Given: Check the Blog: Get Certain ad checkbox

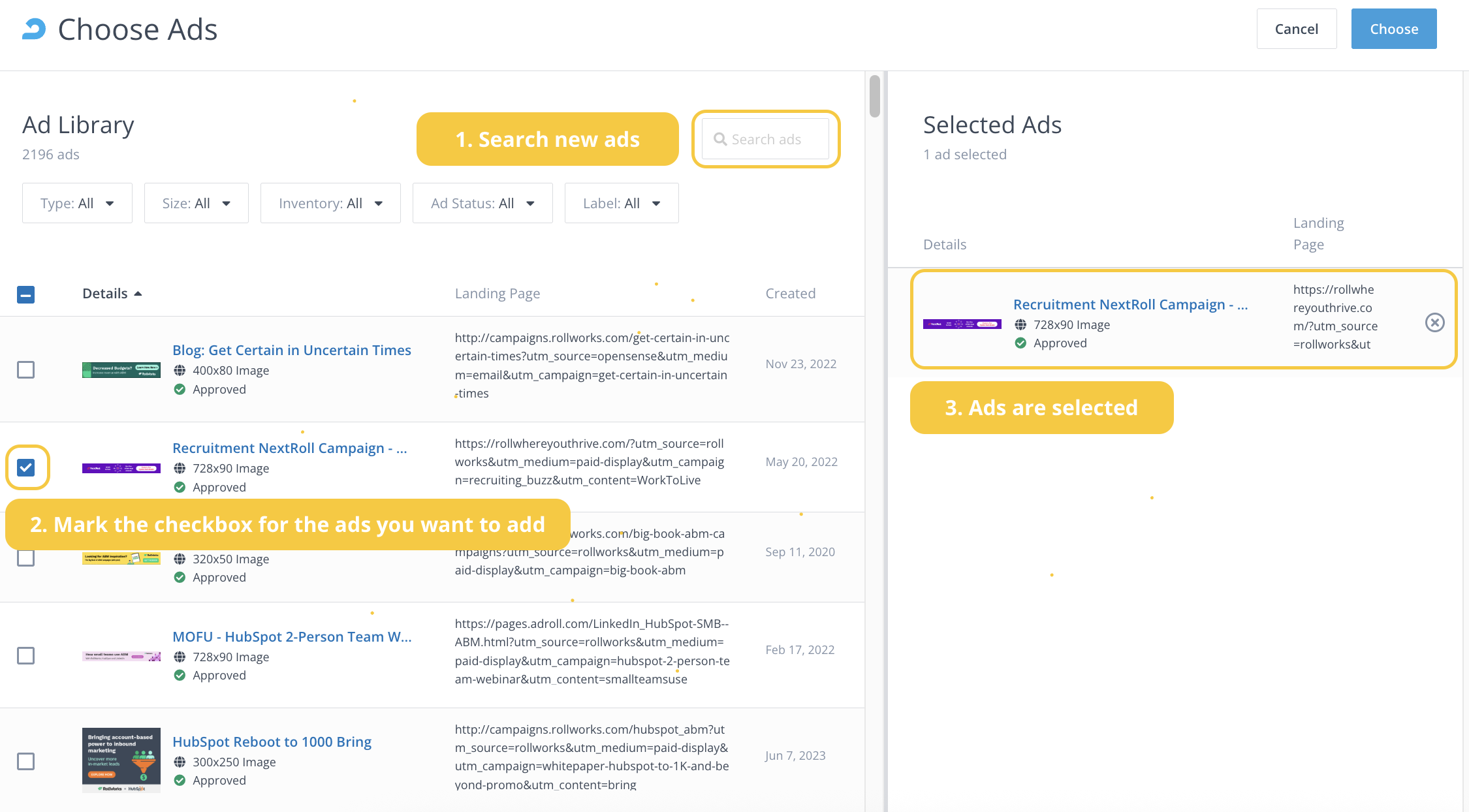Looking at the screenshot, I should (x=26, y=370).
